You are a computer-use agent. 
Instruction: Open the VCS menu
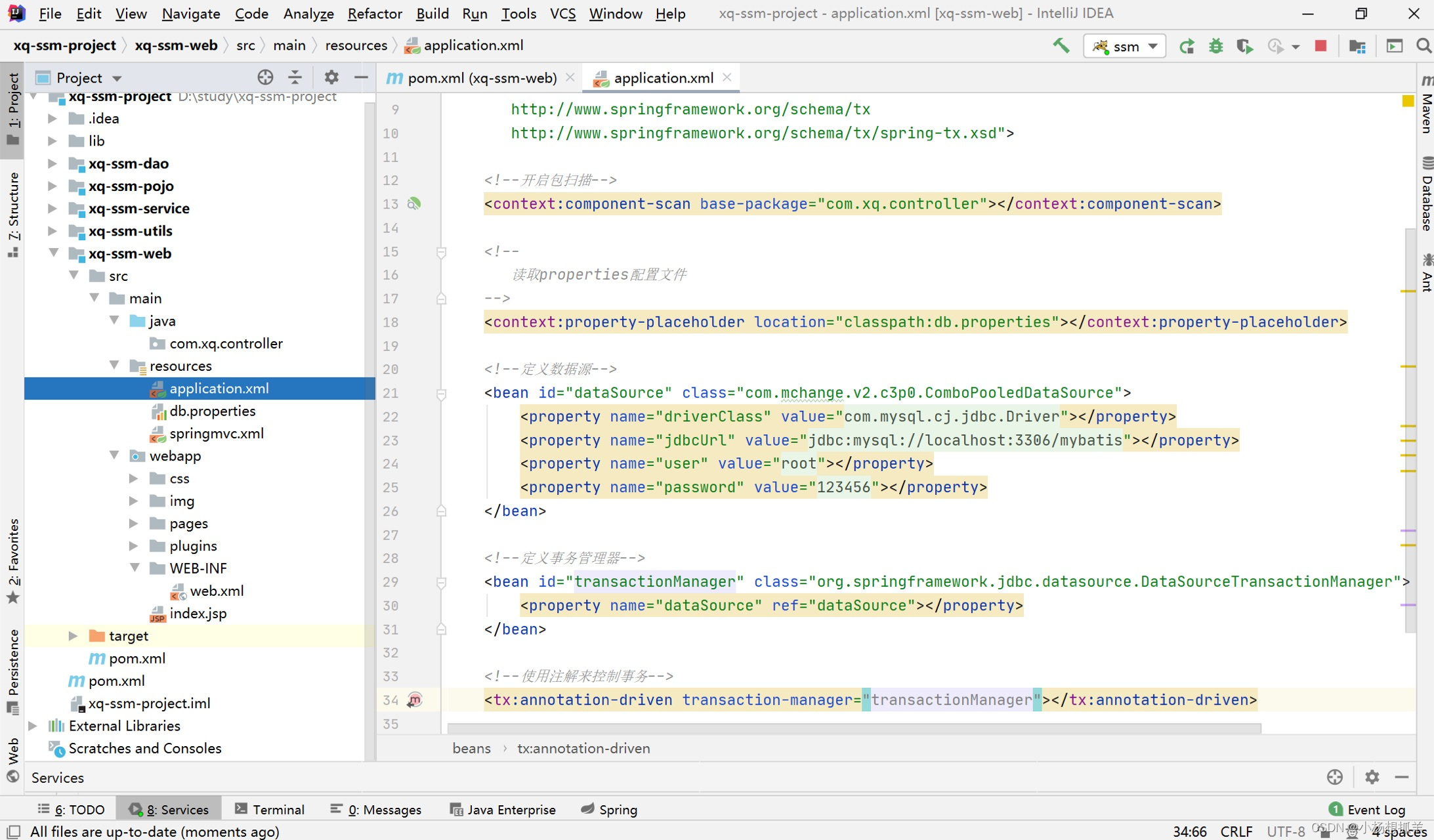click(x=562, y=14)
